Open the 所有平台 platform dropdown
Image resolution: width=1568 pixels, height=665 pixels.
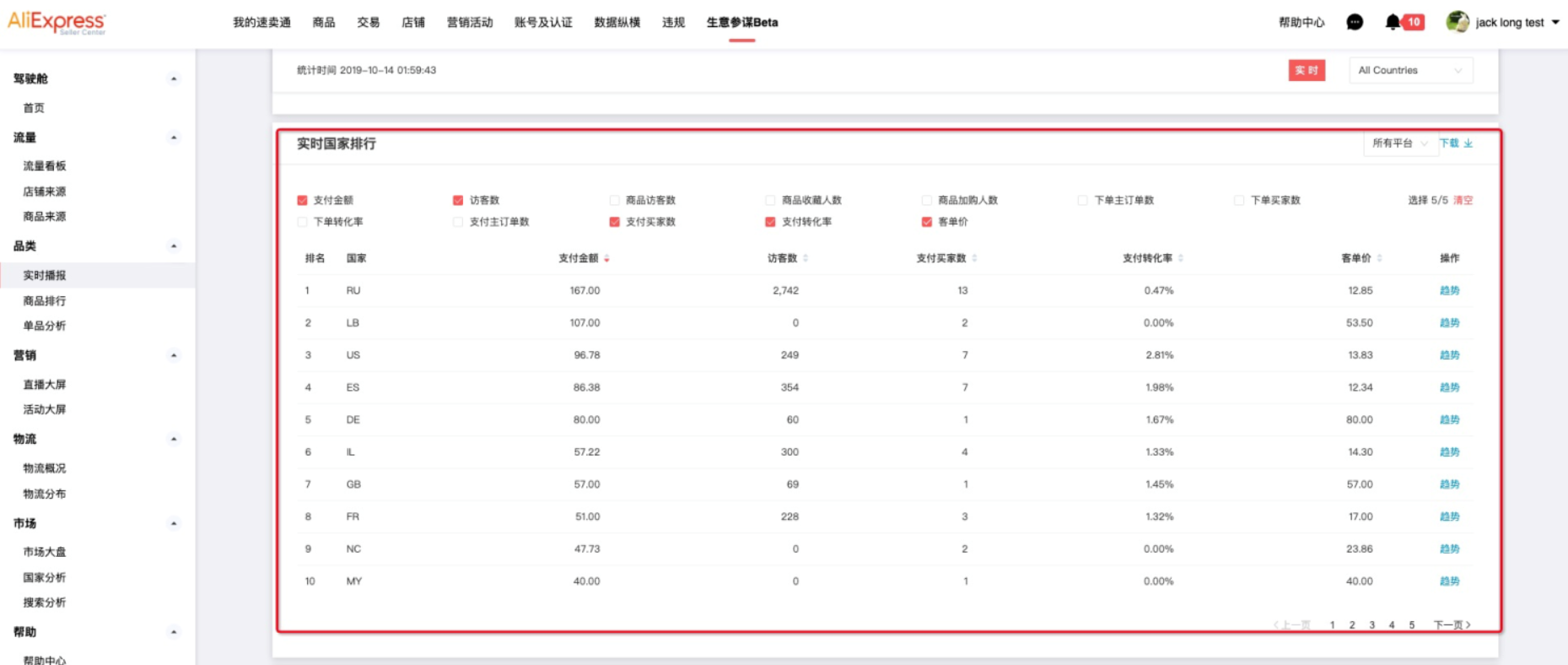coord(1398,143)
